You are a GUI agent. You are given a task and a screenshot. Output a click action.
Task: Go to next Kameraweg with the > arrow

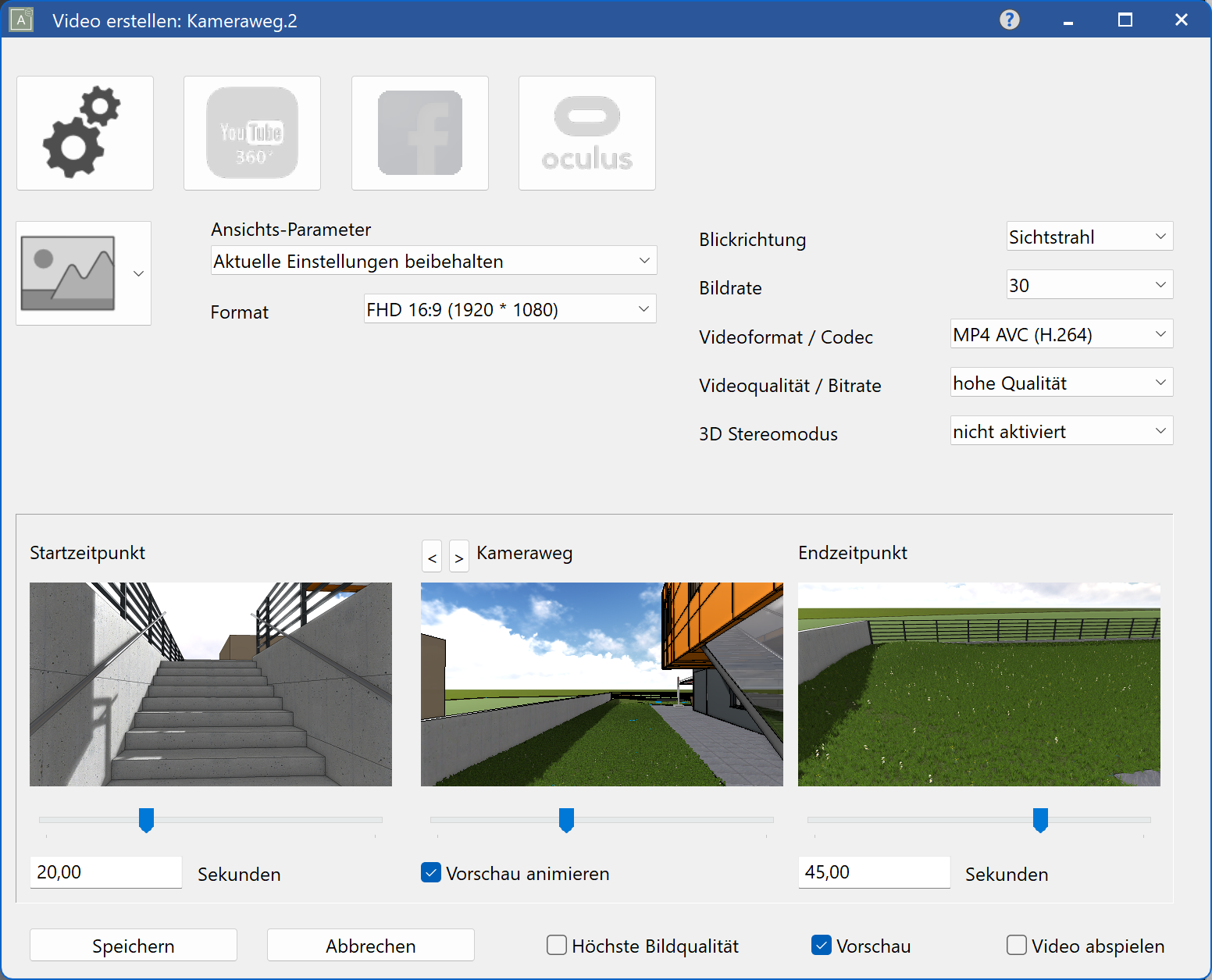click(x=459, y=558)
